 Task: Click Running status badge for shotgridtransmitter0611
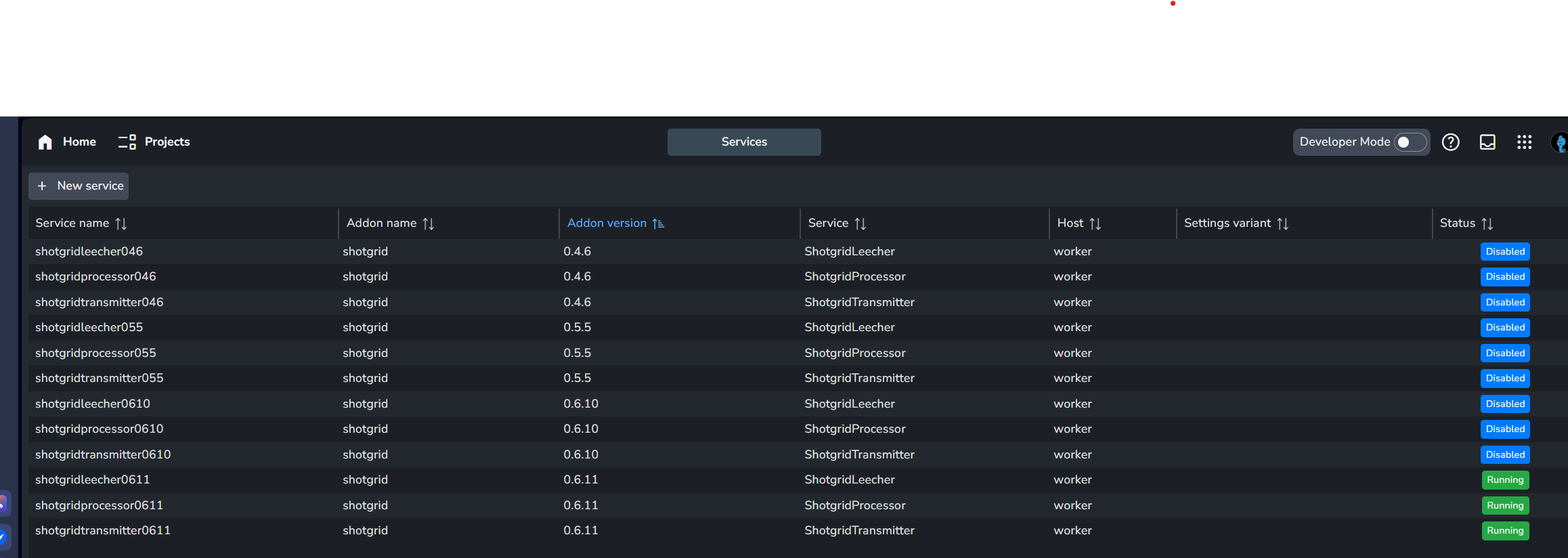1505,531
